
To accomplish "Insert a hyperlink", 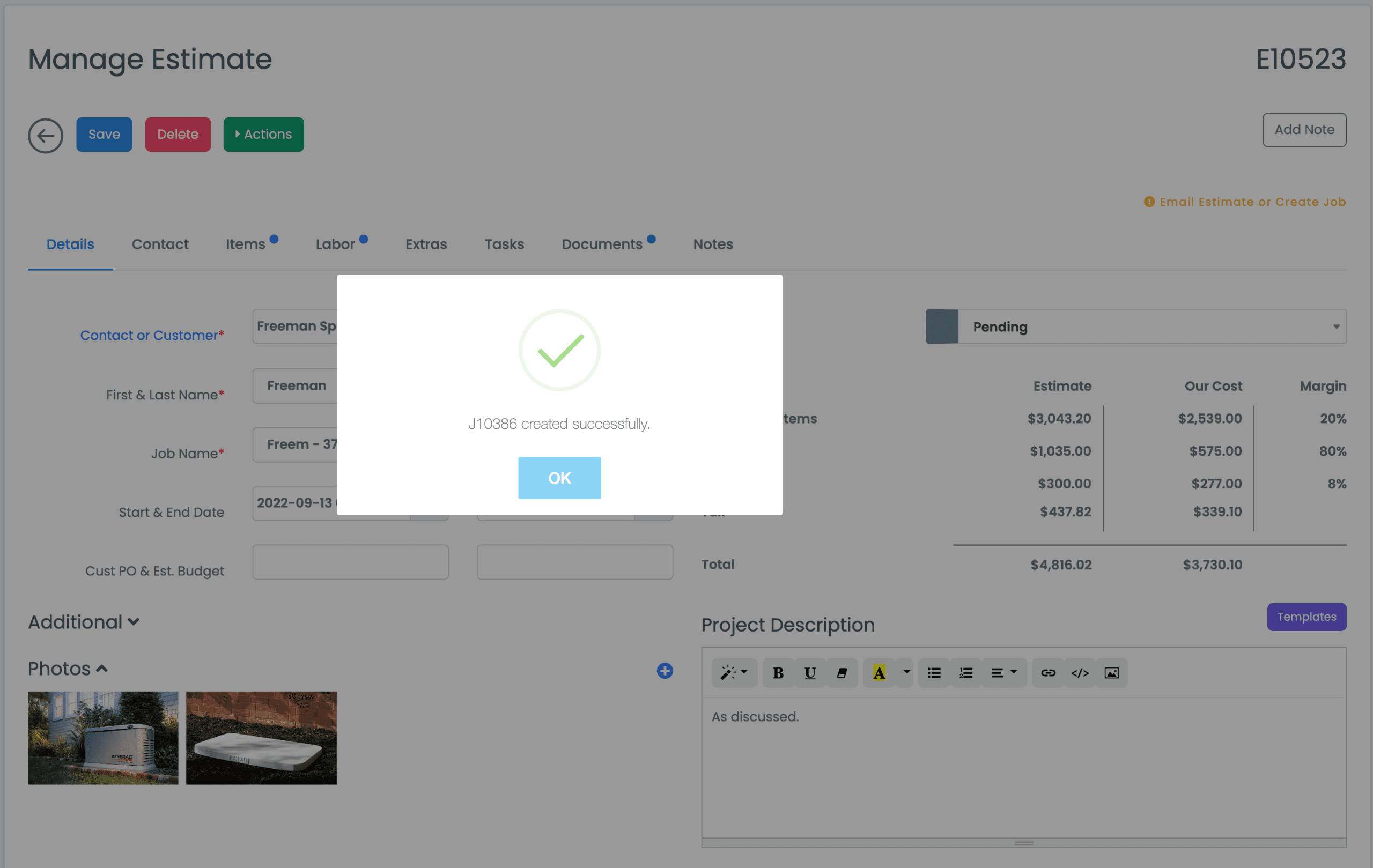I will click(x=1048, y=672).
